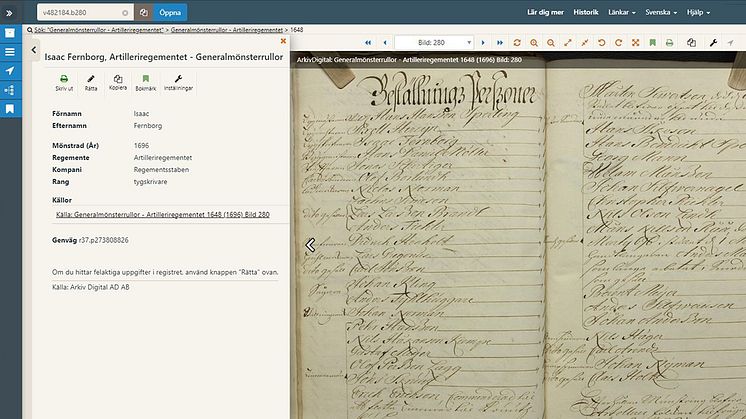
Task: Open the Historik menu item
Action: point(587,13)
